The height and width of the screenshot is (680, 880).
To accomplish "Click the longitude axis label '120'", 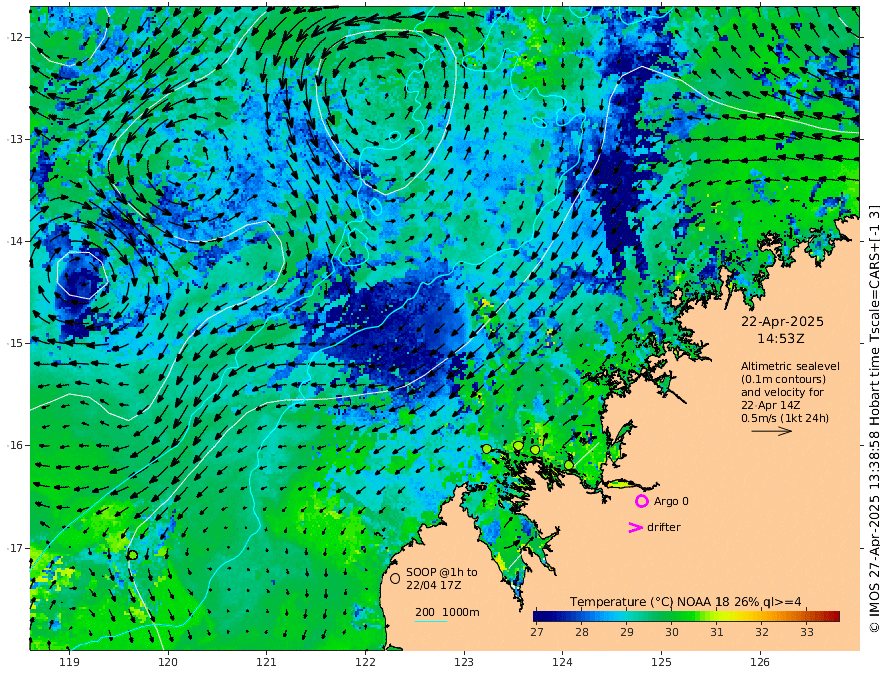I will pyautogui.click(x=168, y=663).
